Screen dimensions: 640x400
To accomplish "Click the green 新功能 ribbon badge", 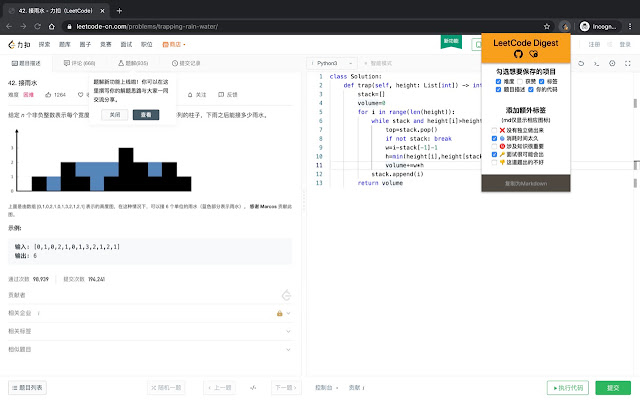I will click(x=451, y=42).
